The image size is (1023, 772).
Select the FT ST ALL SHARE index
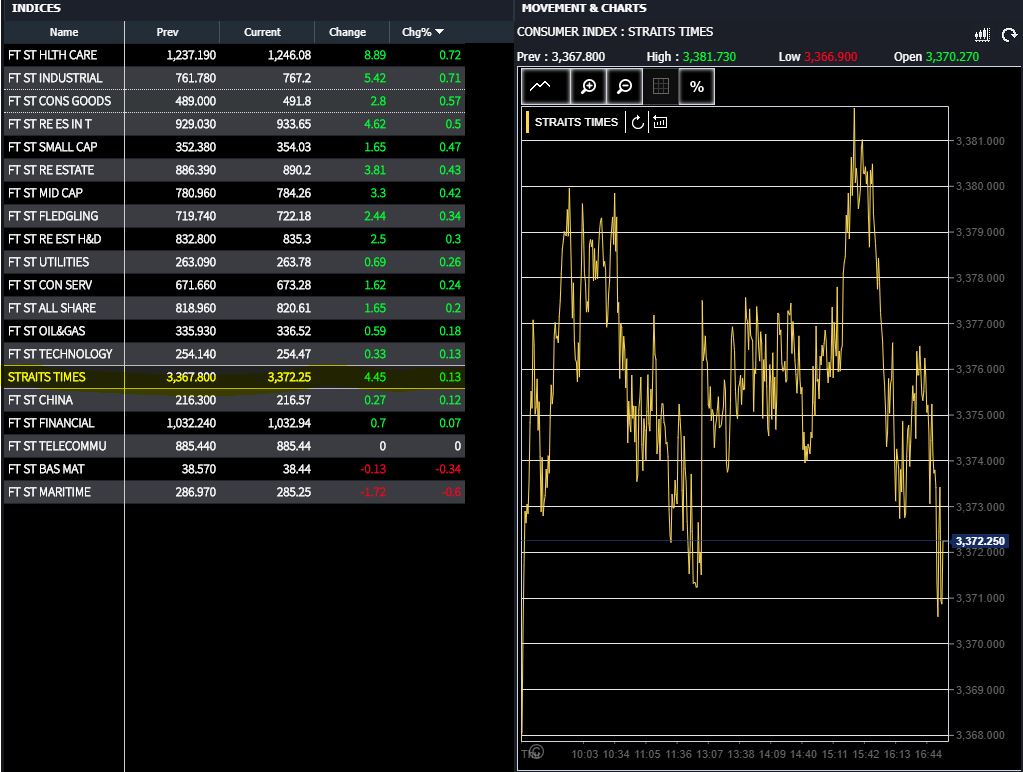(x=234, y=308)
